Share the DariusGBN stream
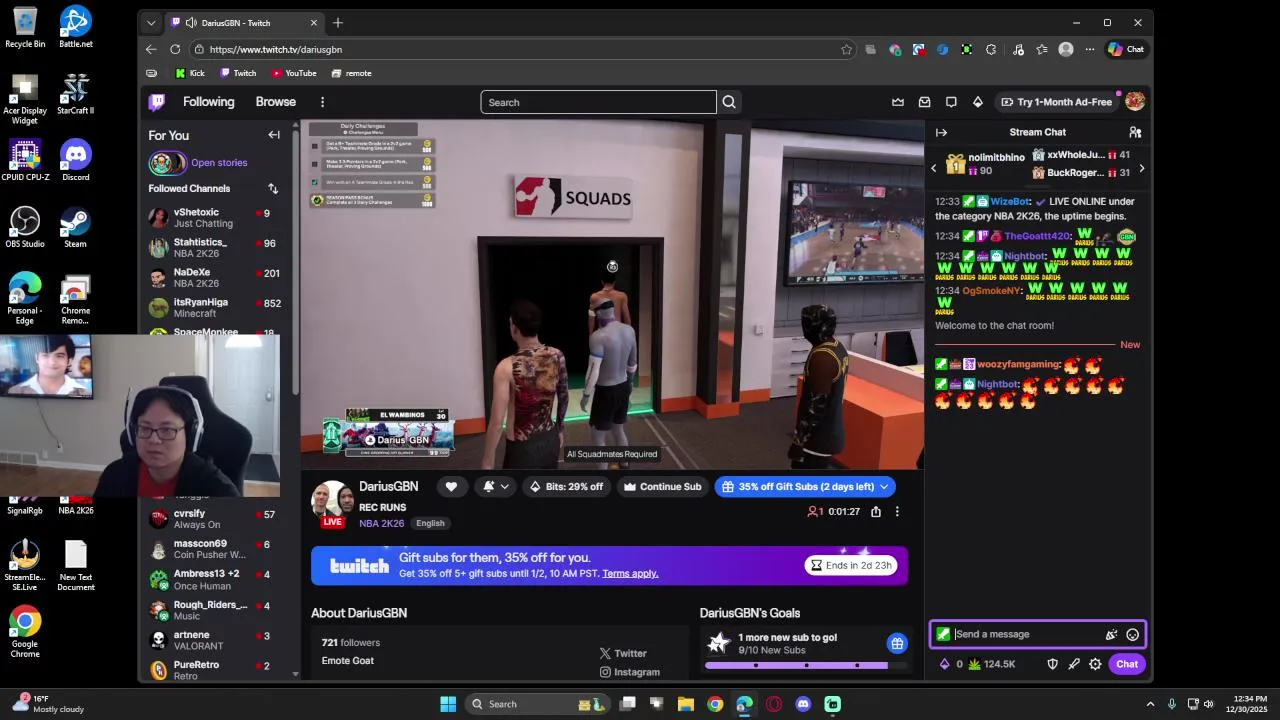Screen dimensions: 1280x720 [x=876, y=512]
